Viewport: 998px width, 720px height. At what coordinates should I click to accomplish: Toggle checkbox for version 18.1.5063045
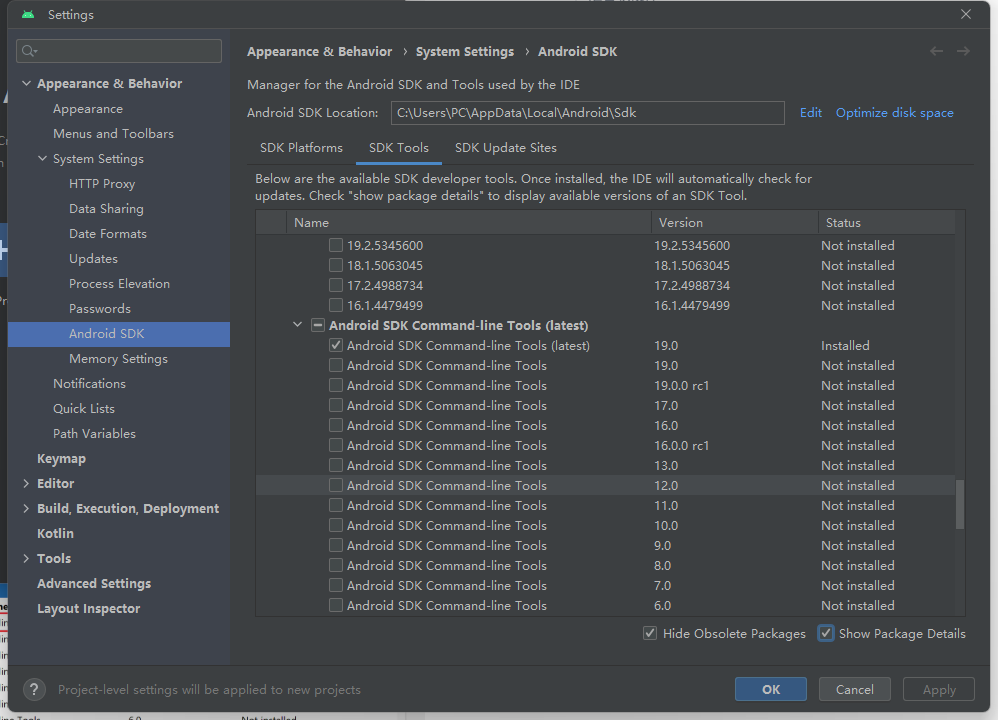coord(336,265)
